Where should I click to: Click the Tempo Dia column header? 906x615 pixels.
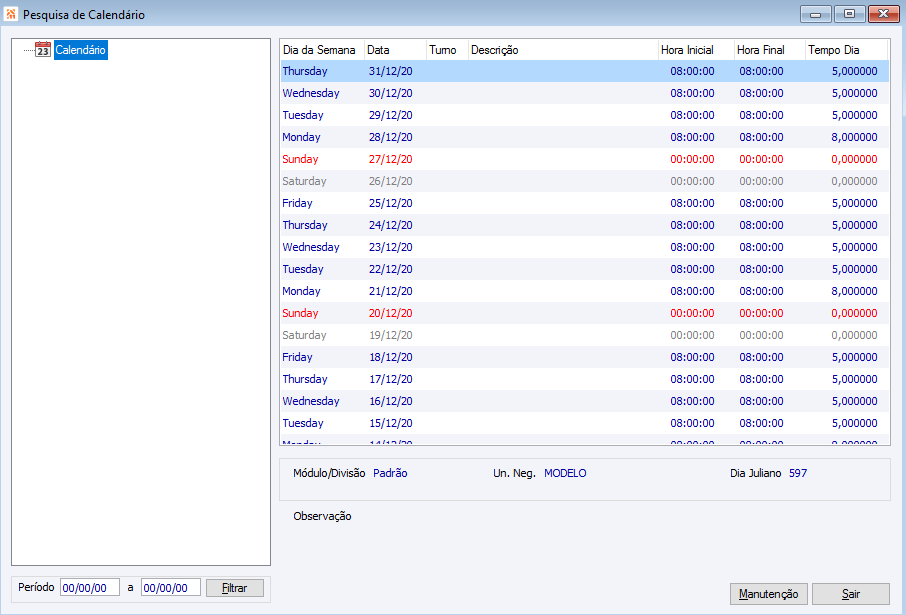pos(846,50)
